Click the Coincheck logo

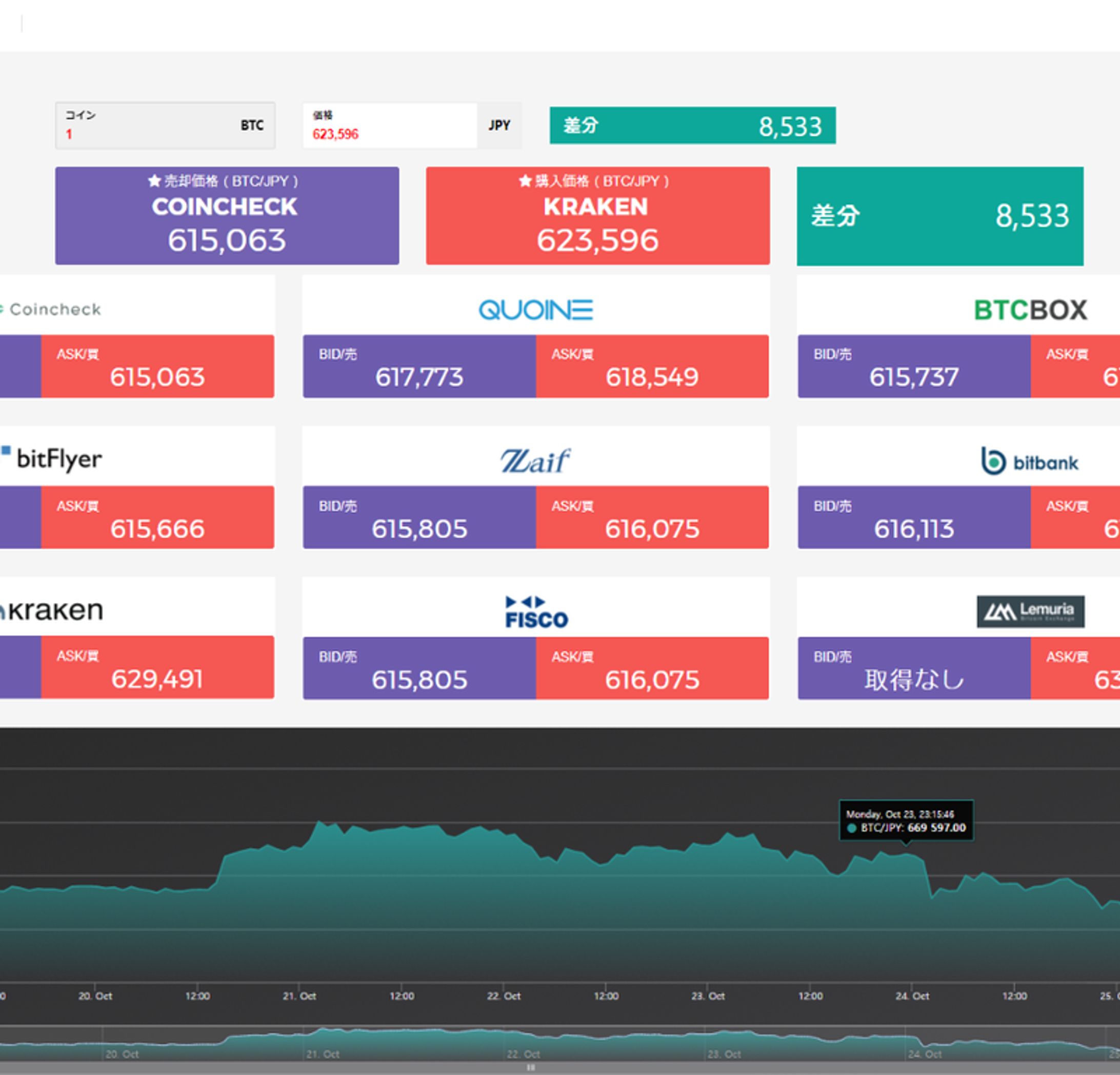pos(51,309)
